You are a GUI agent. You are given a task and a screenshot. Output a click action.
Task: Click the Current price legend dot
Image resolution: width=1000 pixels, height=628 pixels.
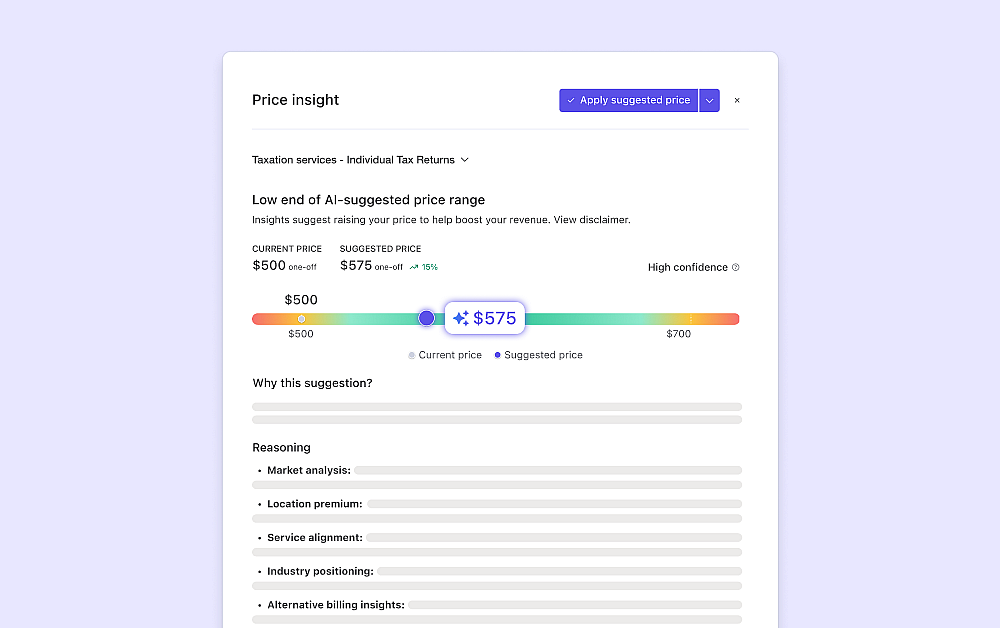[412, 355]
